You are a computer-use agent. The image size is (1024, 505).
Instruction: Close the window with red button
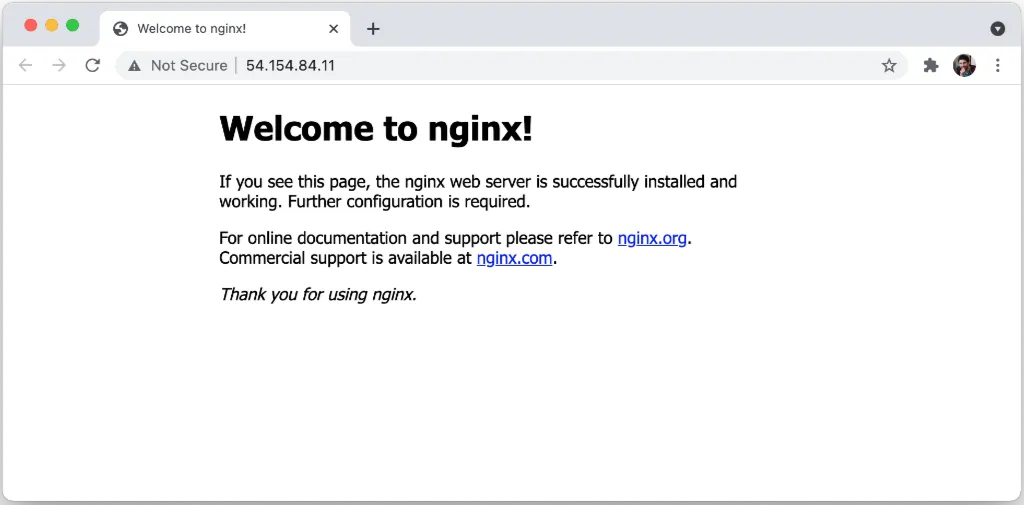(31, 25)
